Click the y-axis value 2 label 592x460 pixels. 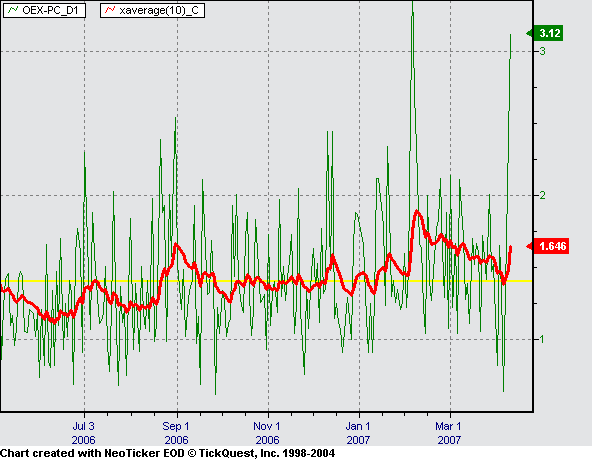tap(542, 195)
